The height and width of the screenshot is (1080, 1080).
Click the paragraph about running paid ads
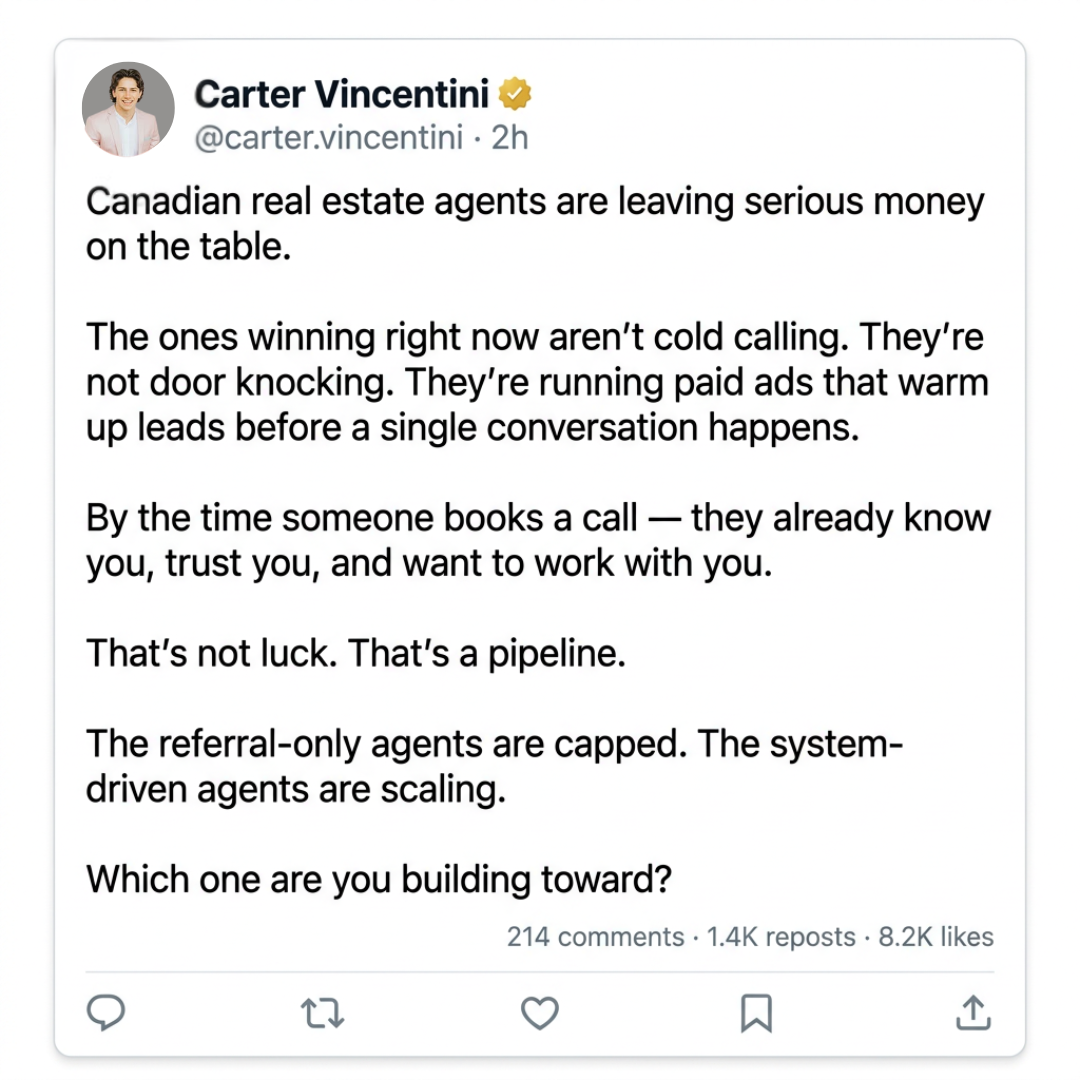click(x=537, y=382)
